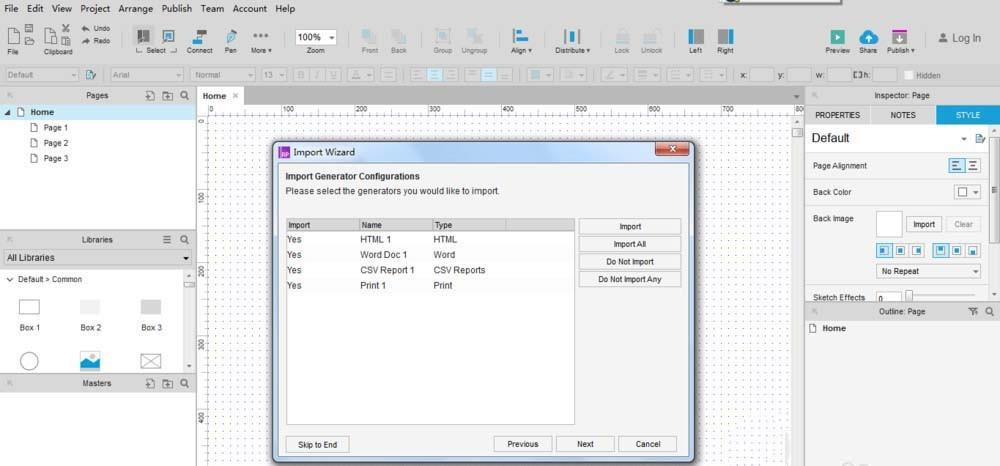
Task: Click the Preview play icon
Action: pyautogui.click(x=837, y=39)
